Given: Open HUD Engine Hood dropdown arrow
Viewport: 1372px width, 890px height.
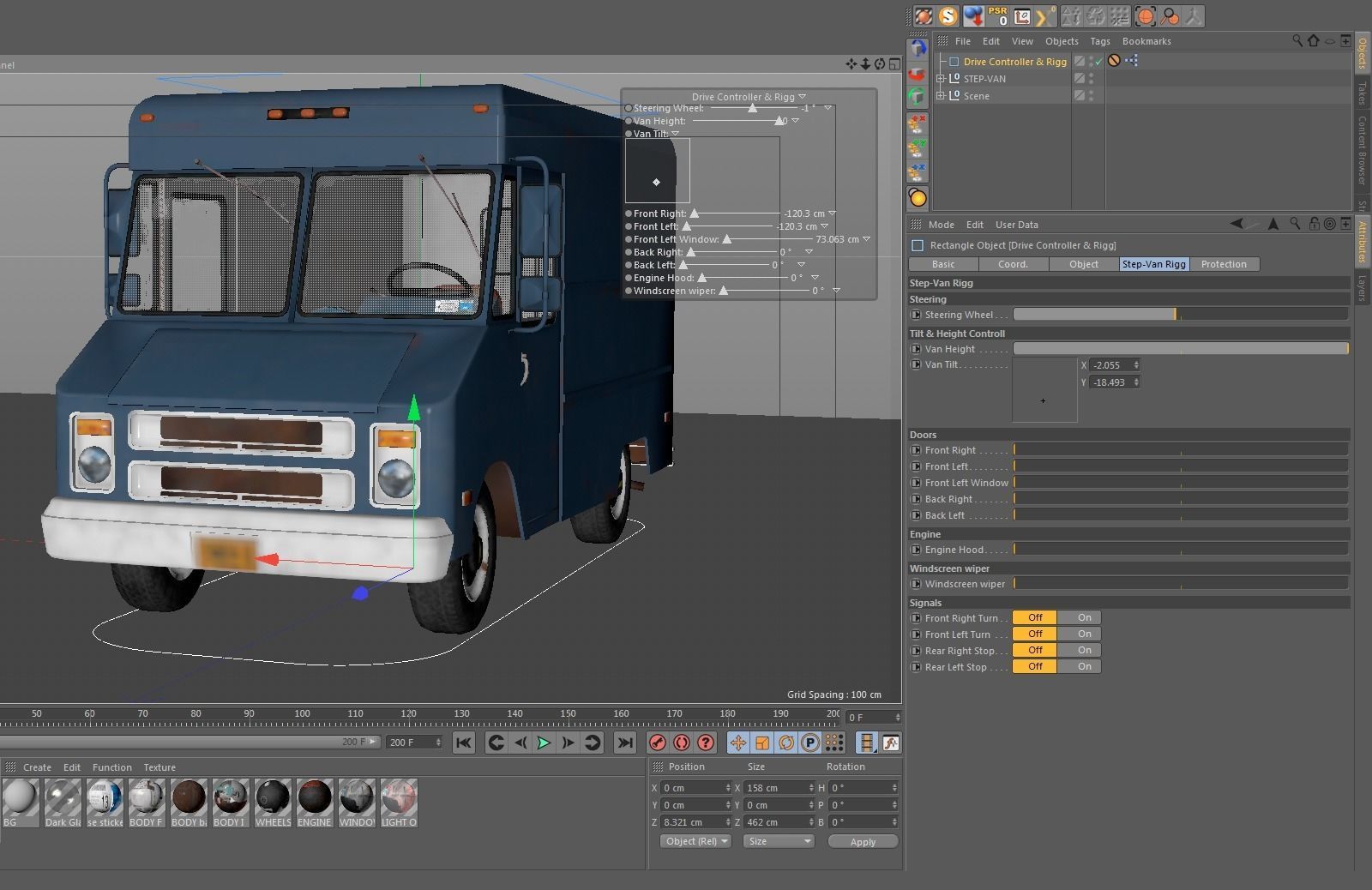Looking at the screenshot, I should [x=815, y=278].
